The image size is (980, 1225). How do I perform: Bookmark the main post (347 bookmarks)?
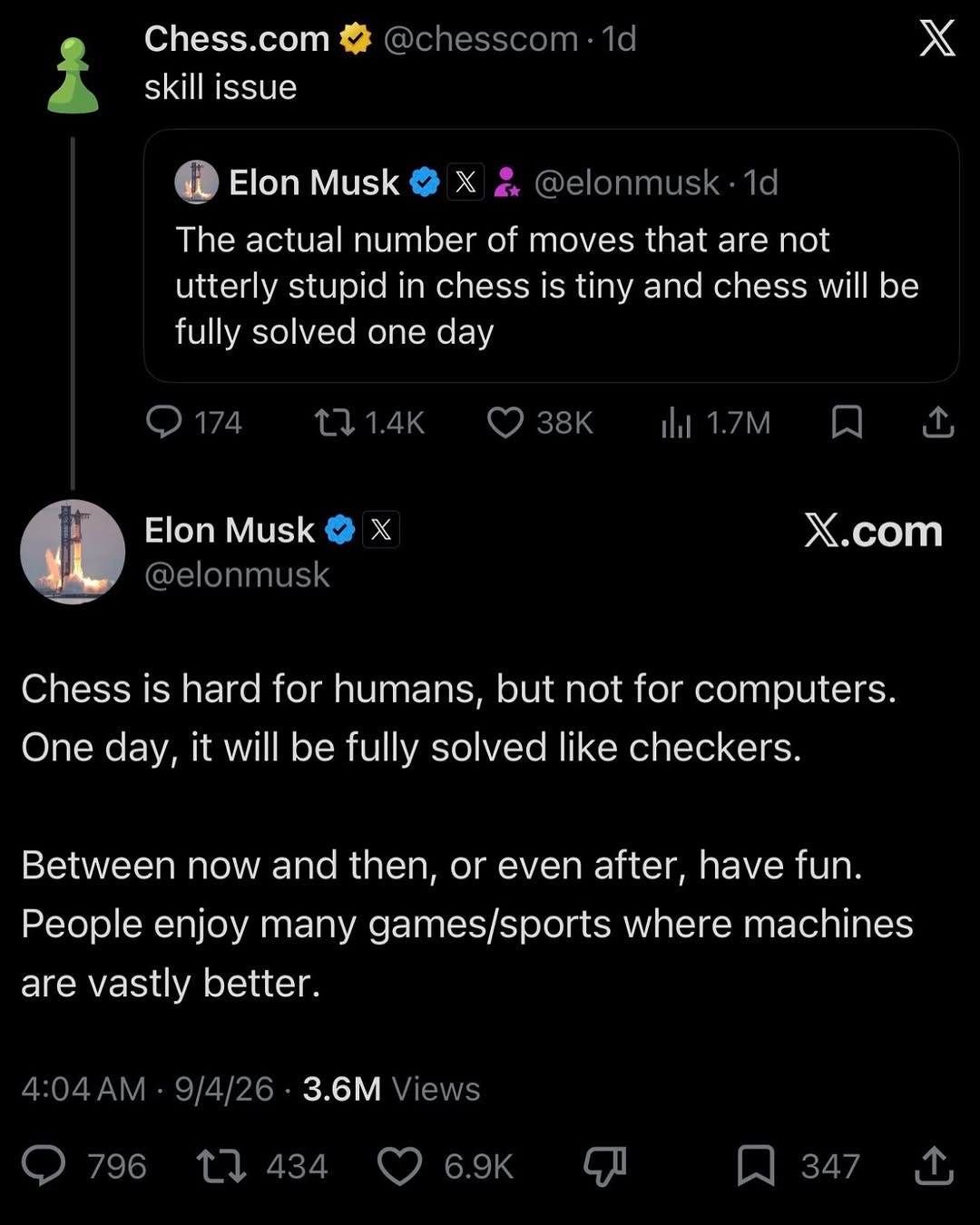pos(799,1166)
